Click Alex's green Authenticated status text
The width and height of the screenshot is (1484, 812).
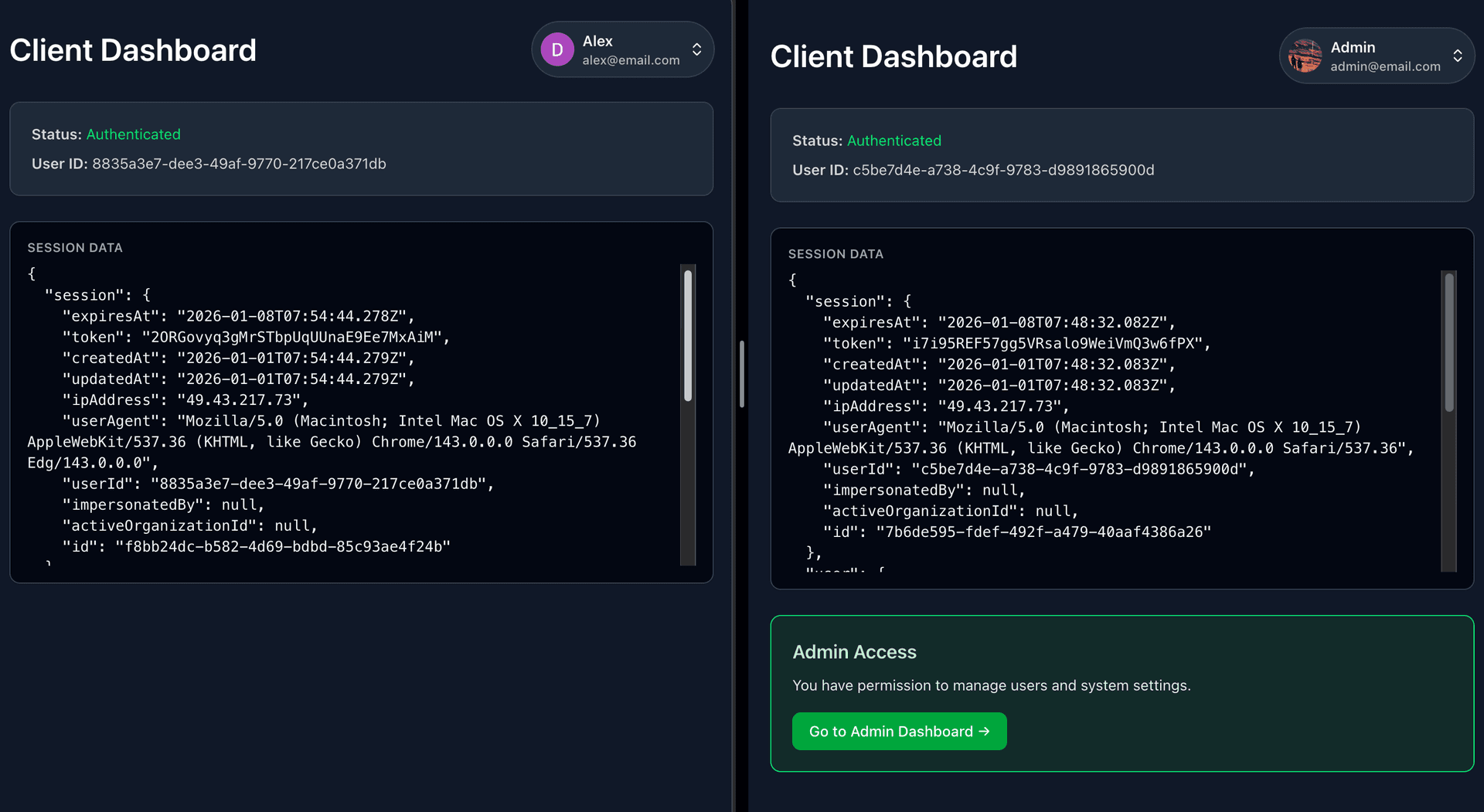pos(134,134)
